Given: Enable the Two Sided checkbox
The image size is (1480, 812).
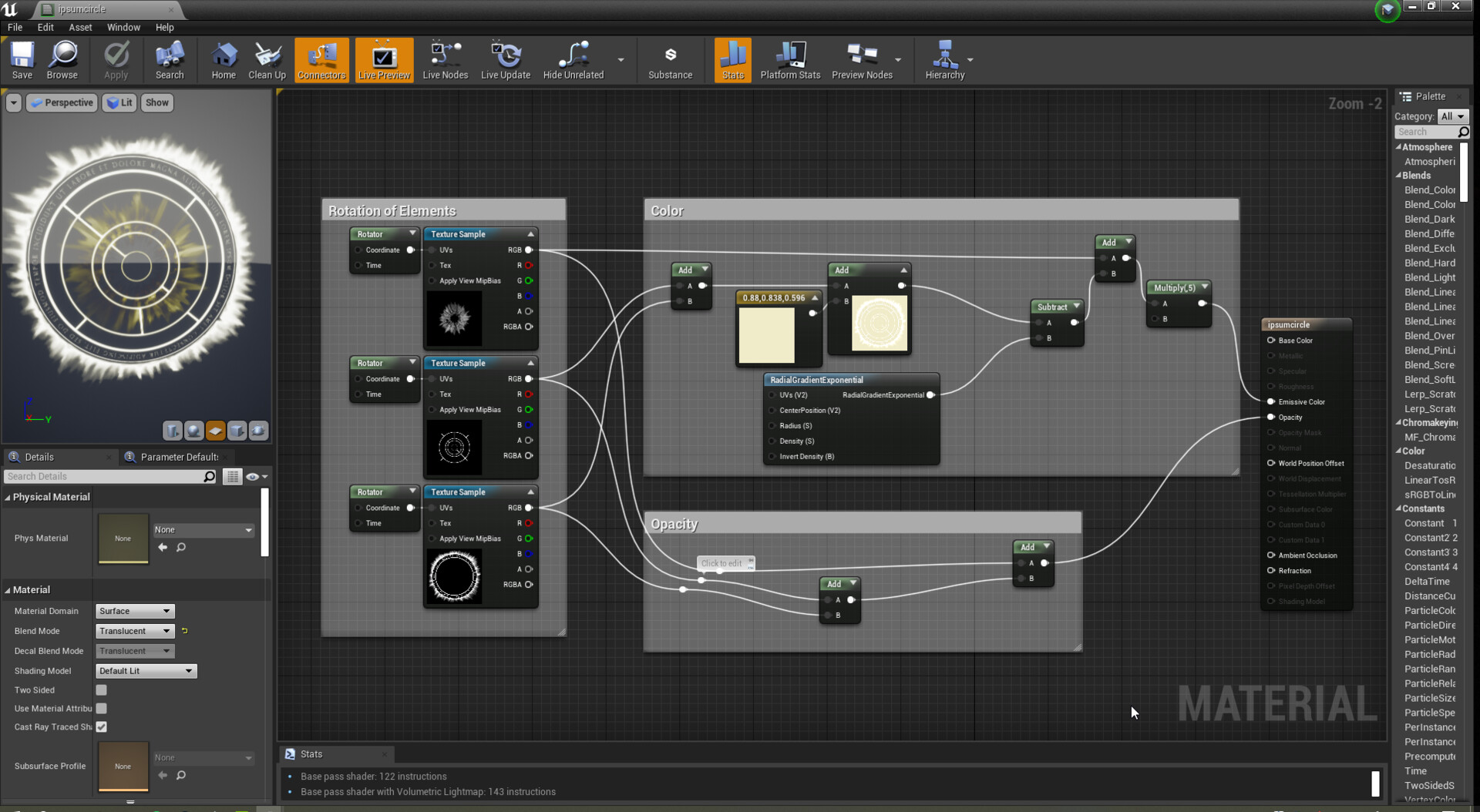Looking at the screenshot, I should [102, 690].
